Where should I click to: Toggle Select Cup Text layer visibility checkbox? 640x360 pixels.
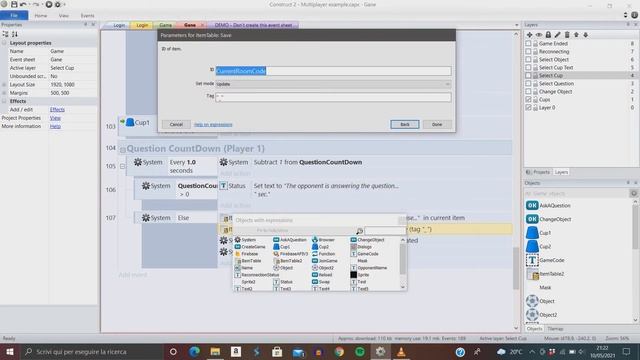(x=528, y=67)
